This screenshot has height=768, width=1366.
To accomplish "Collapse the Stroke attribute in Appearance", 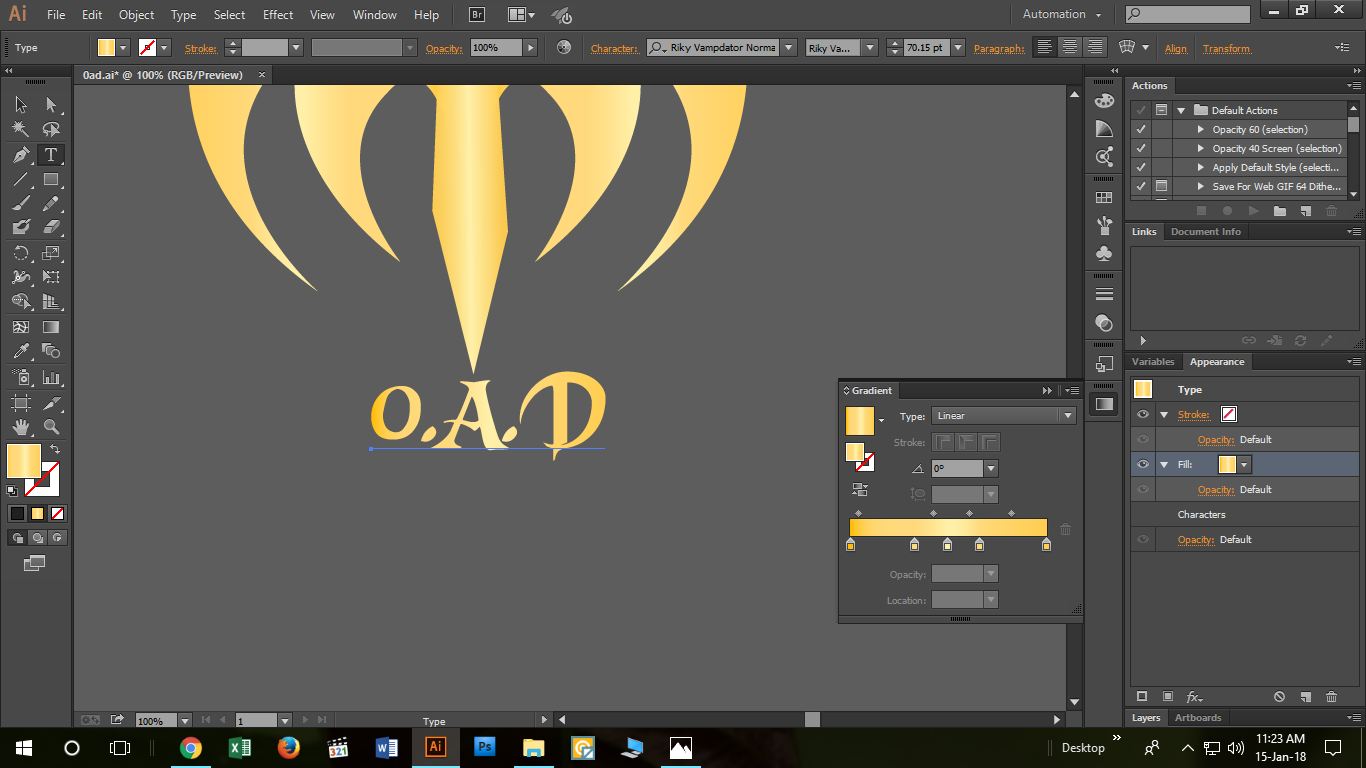I will point(1164,414).
